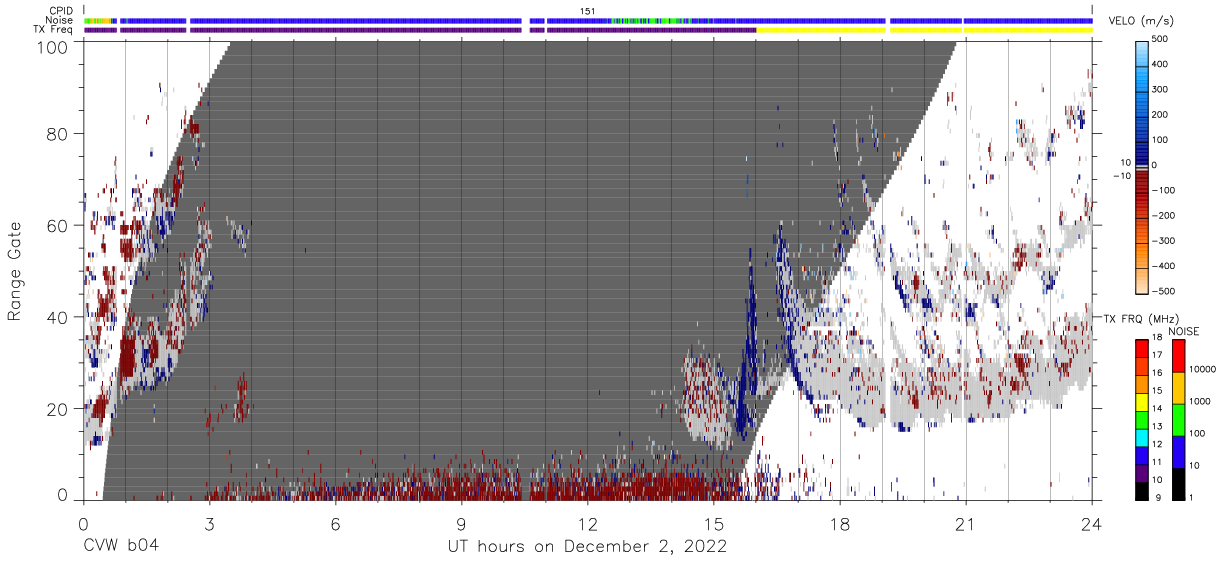Click the 'Range Gate' y-axis label
The height and width of the screenshot is (567, 1228).
click(15, 271)
